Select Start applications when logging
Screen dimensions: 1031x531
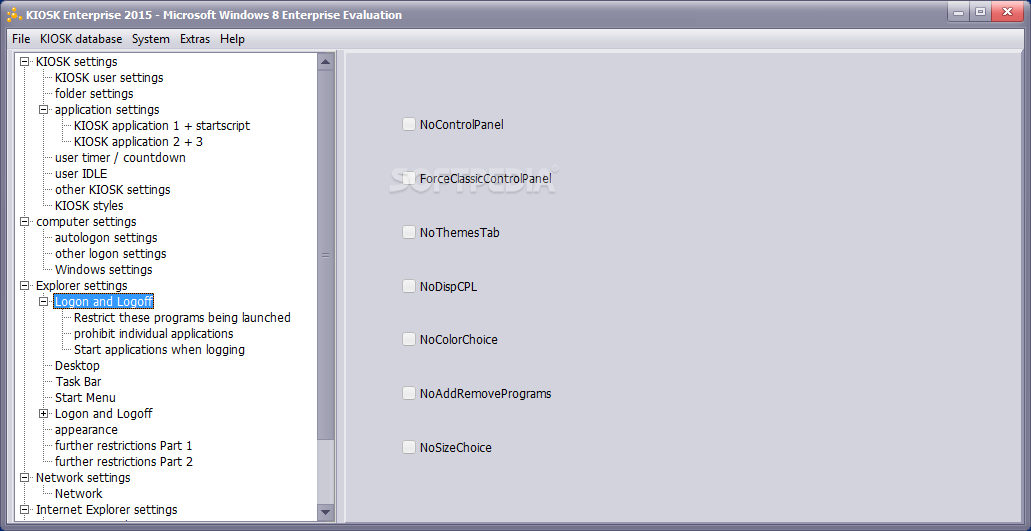point(159,350)
